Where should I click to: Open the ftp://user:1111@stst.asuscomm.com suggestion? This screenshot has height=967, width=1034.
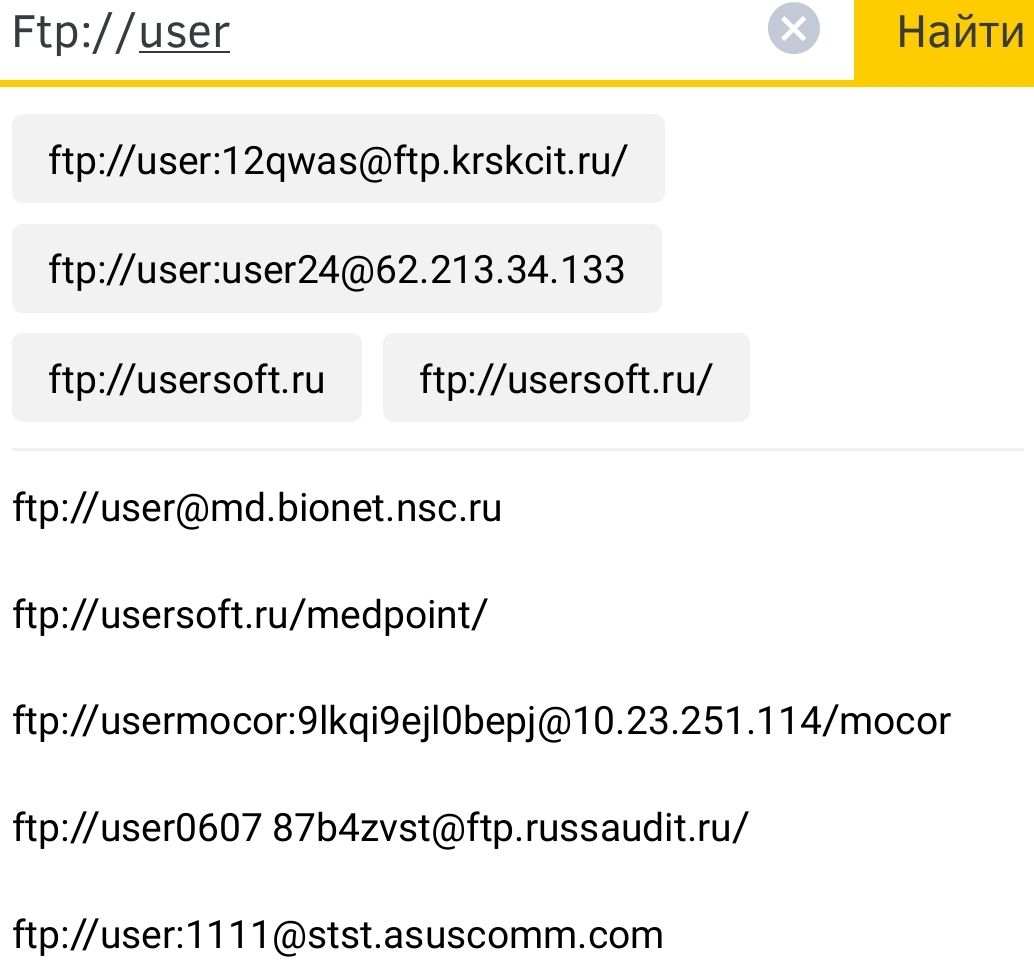point(338,935)
